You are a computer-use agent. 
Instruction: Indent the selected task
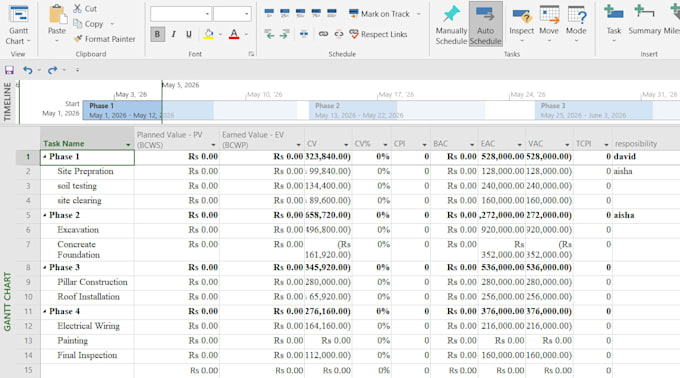tap(284, 34)
